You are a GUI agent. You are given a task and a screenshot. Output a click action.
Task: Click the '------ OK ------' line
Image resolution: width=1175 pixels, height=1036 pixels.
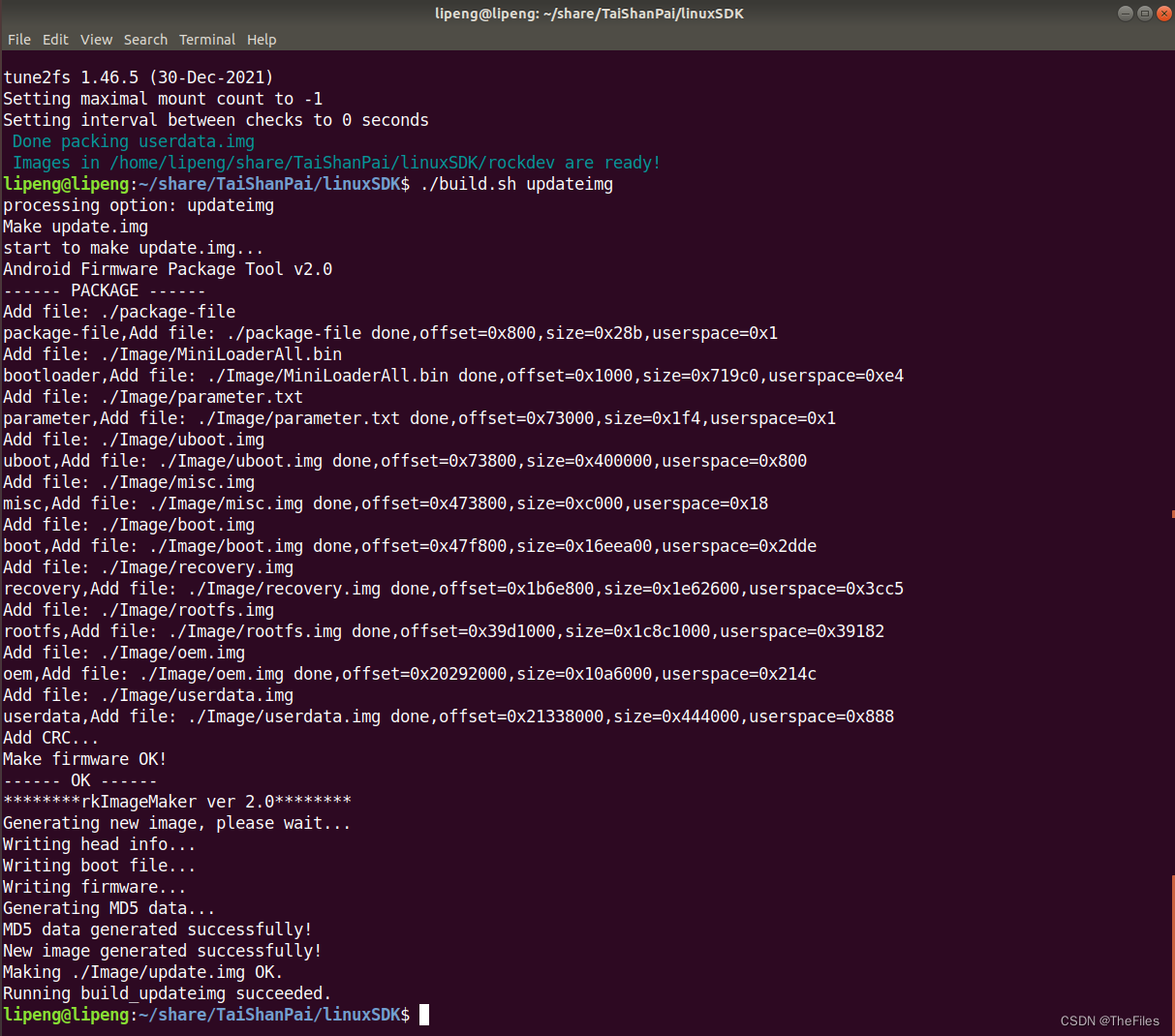point(80,780)
